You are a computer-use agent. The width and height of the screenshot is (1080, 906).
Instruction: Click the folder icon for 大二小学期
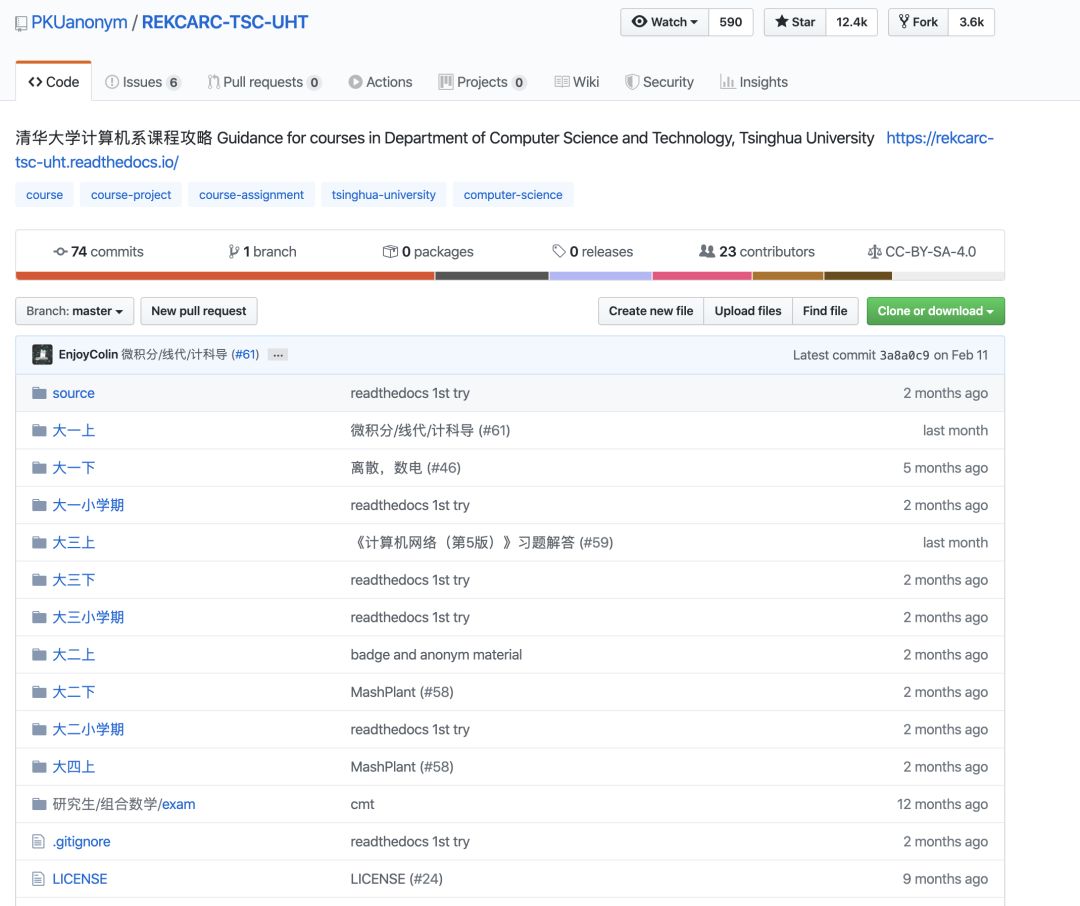(39, 729)
